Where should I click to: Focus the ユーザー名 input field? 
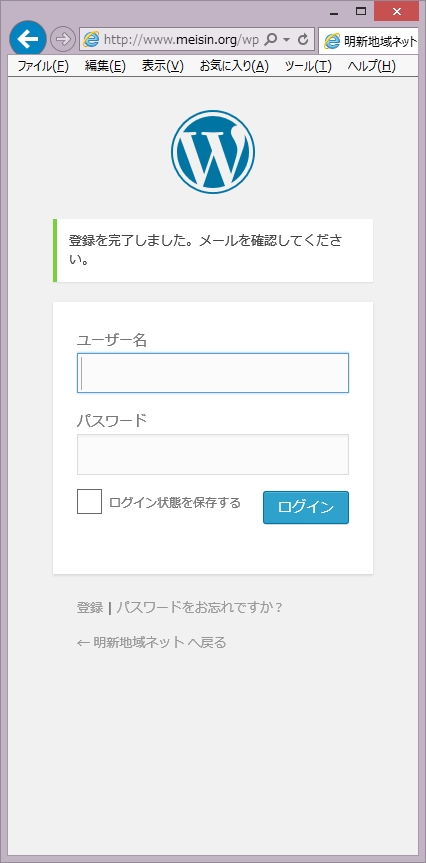[213, 373]
